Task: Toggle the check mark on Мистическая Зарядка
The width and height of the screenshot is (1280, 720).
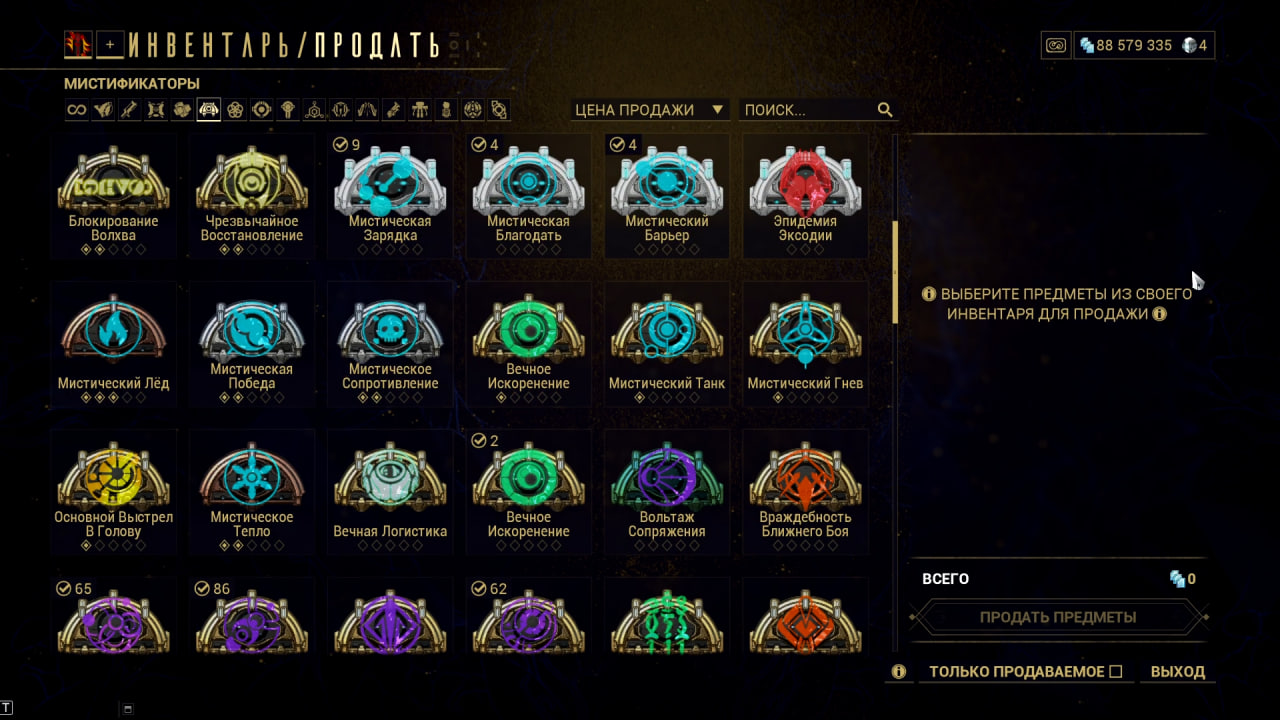Action: 339,145
